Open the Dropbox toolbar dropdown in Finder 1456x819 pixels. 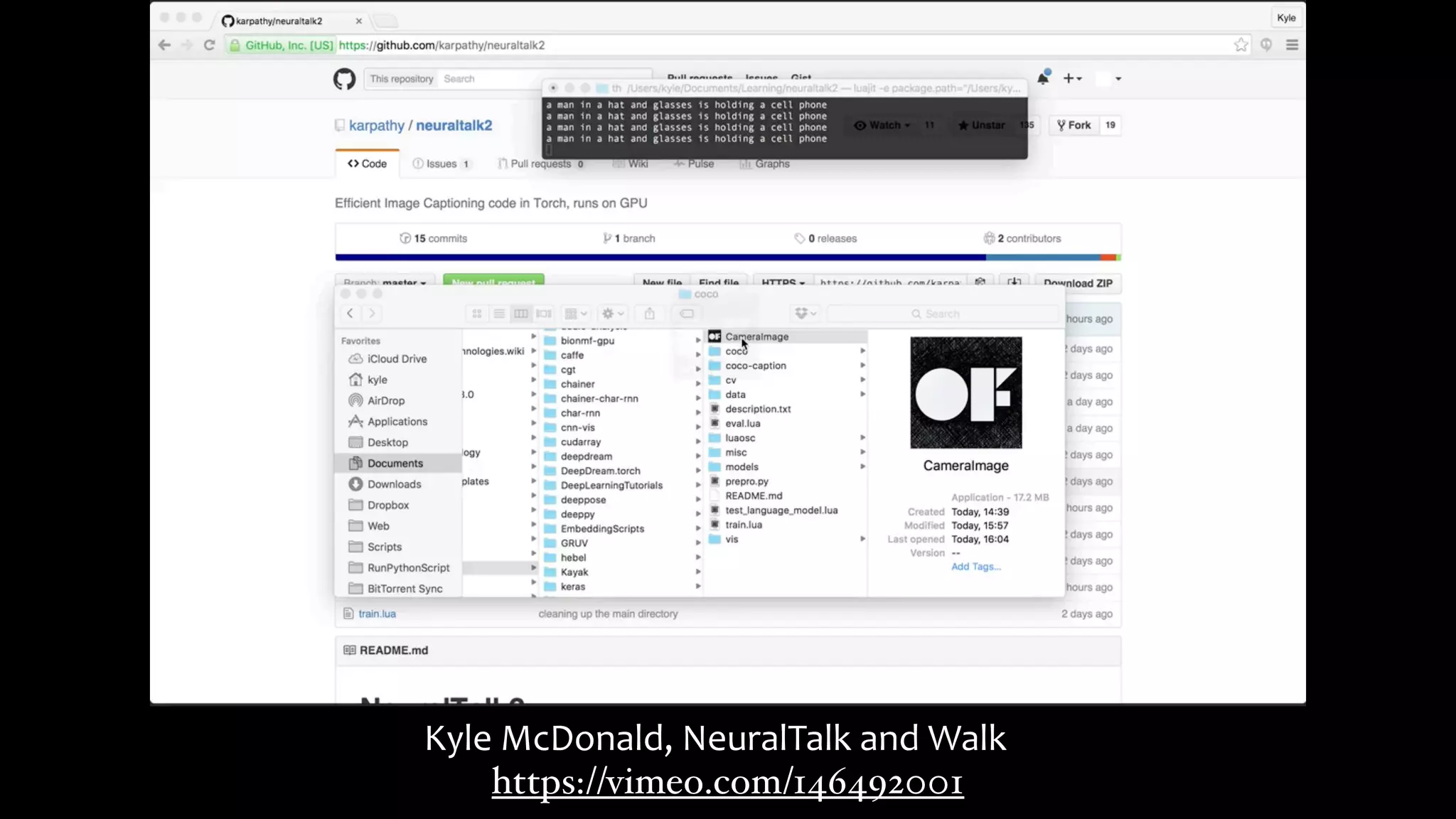tap(805, 314)
